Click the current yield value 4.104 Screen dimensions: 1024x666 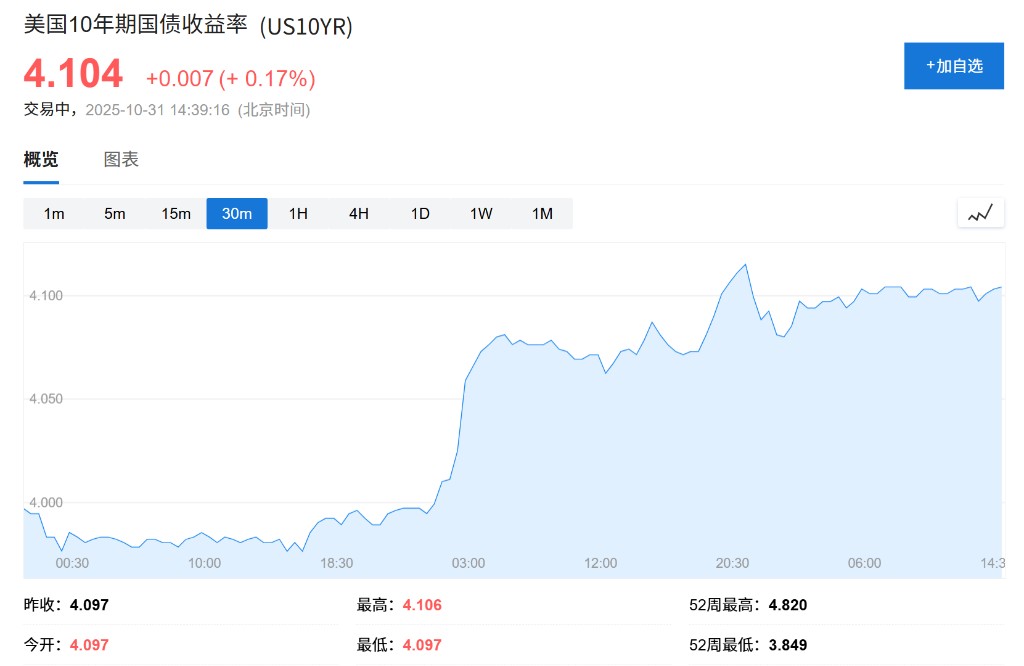(x=73, y=74)
